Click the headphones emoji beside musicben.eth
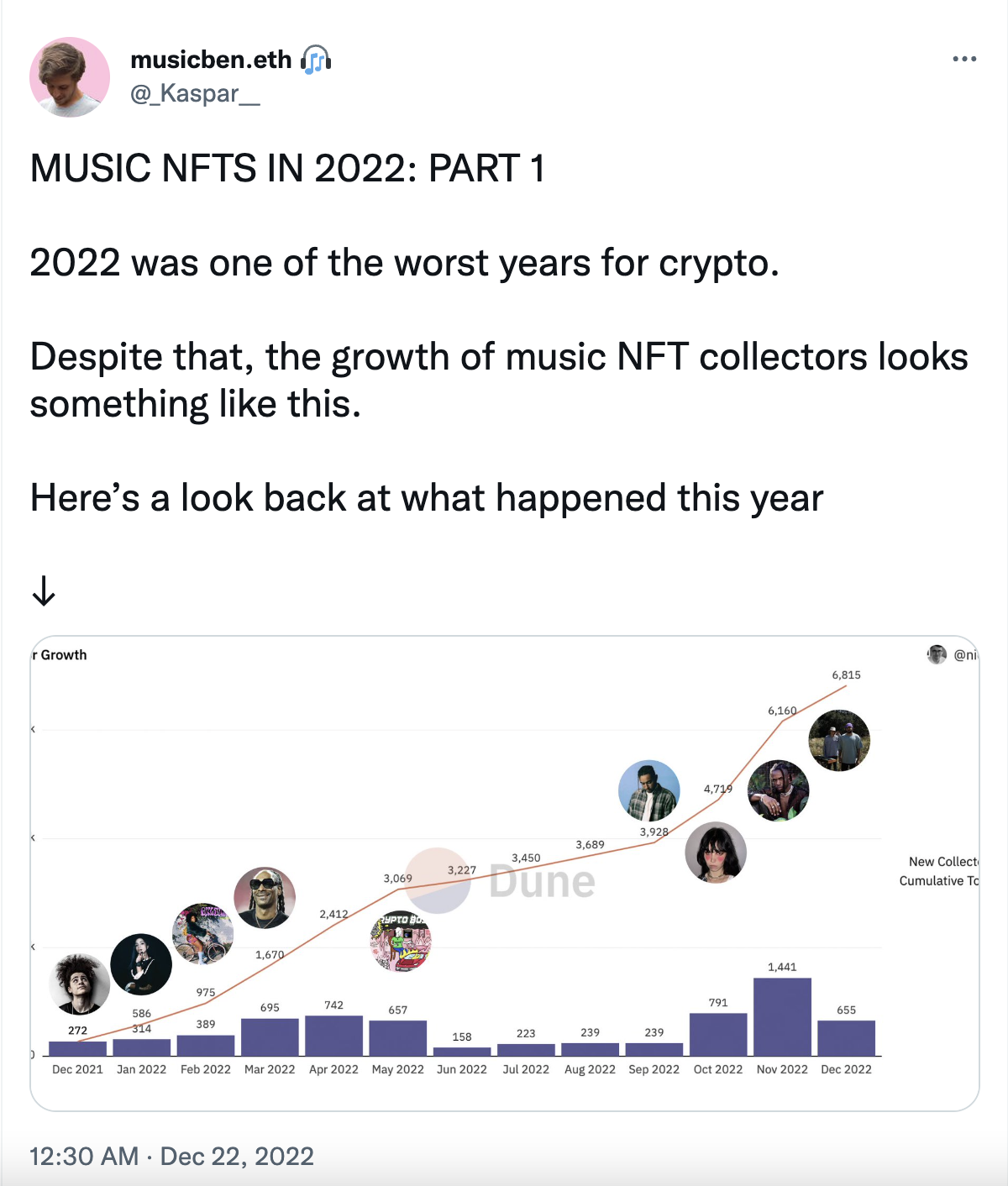The height and width of the screenshot is (1186, 1008). [x=316, y=60]
